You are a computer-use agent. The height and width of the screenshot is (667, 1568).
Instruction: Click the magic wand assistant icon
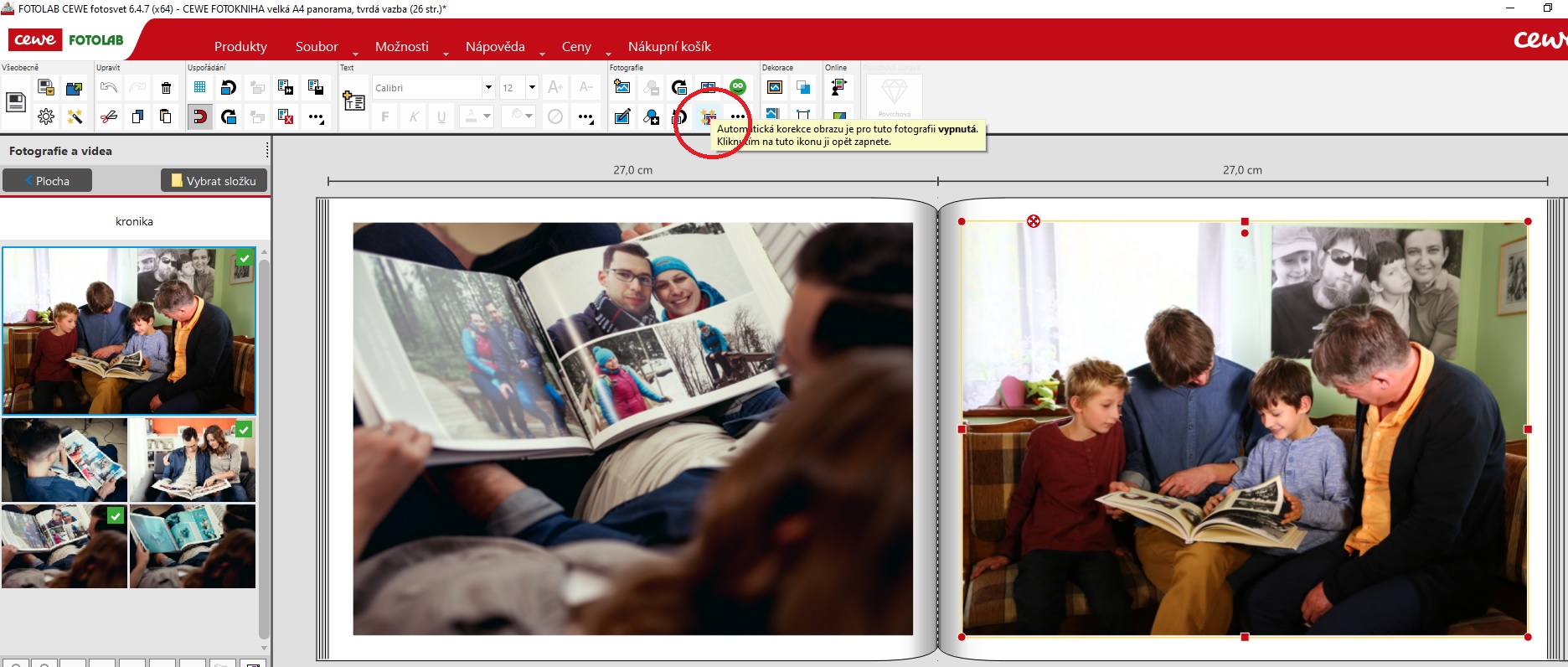75,117
